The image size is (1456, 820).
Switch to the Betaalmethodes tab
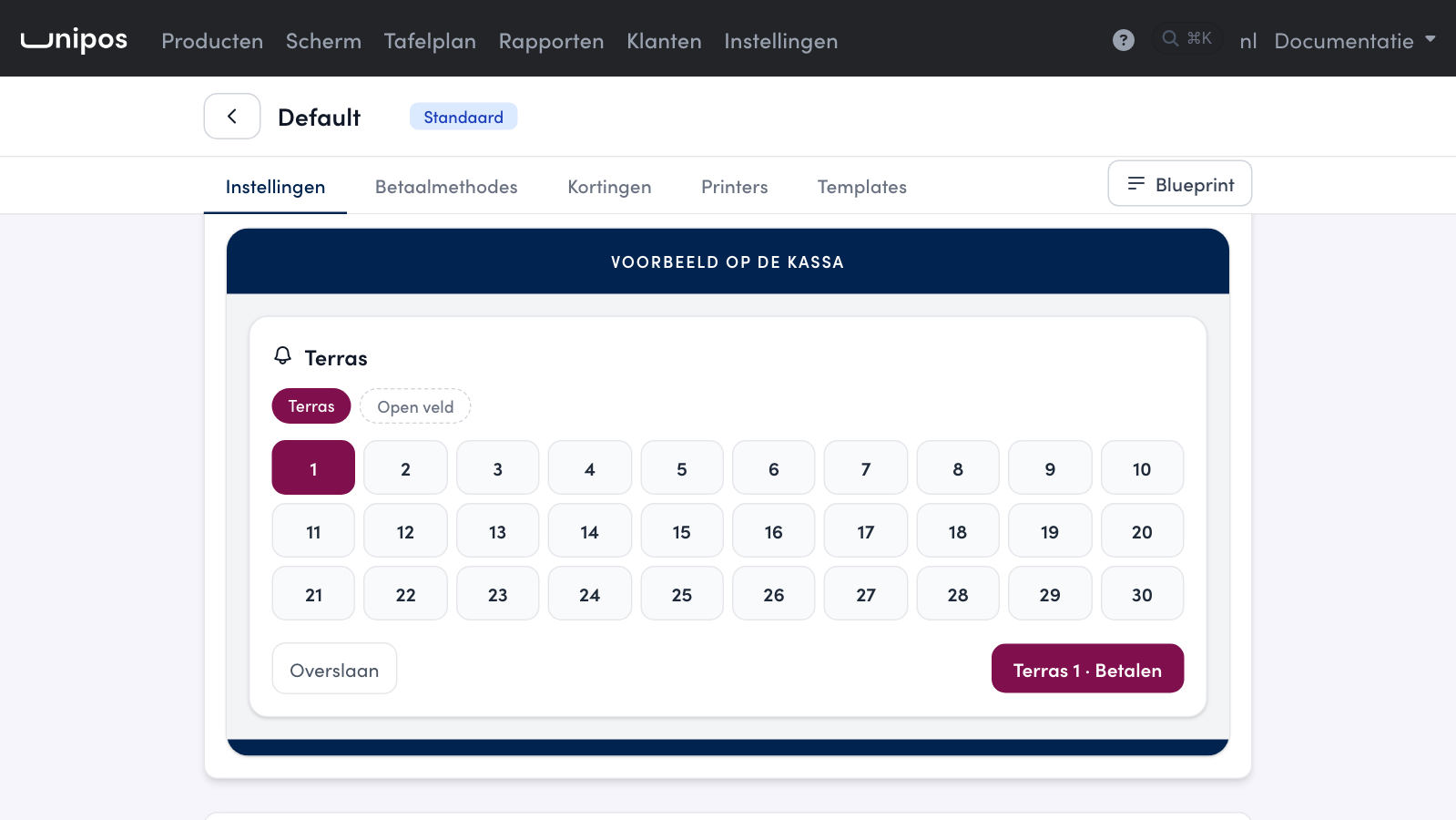[x=446, y=187]
